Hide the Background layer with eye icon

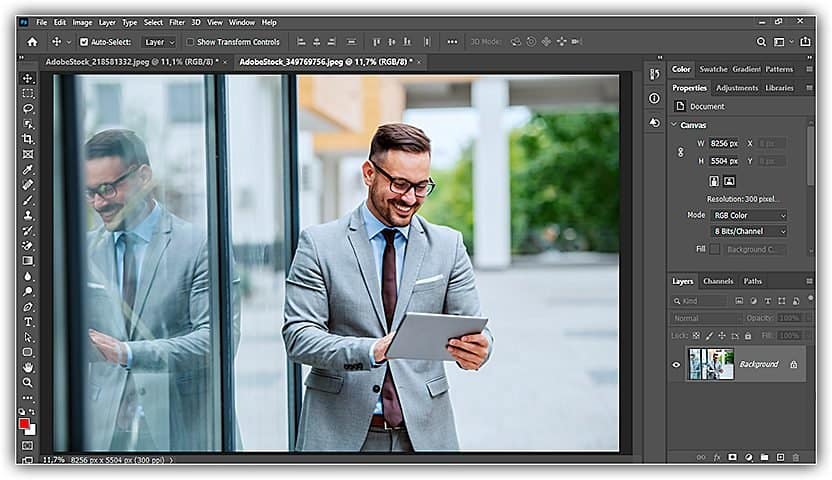pos(676,365)
